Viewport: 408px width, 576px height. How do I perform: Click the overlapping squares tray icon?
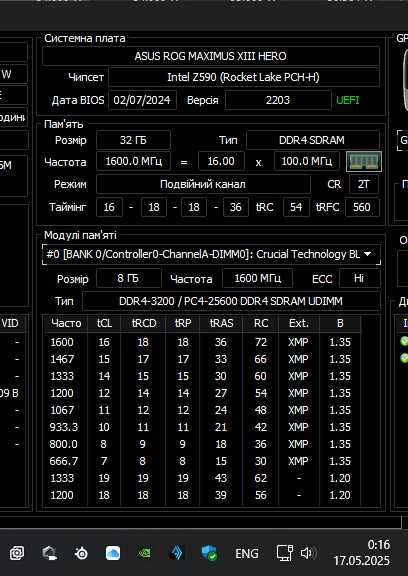17,553
